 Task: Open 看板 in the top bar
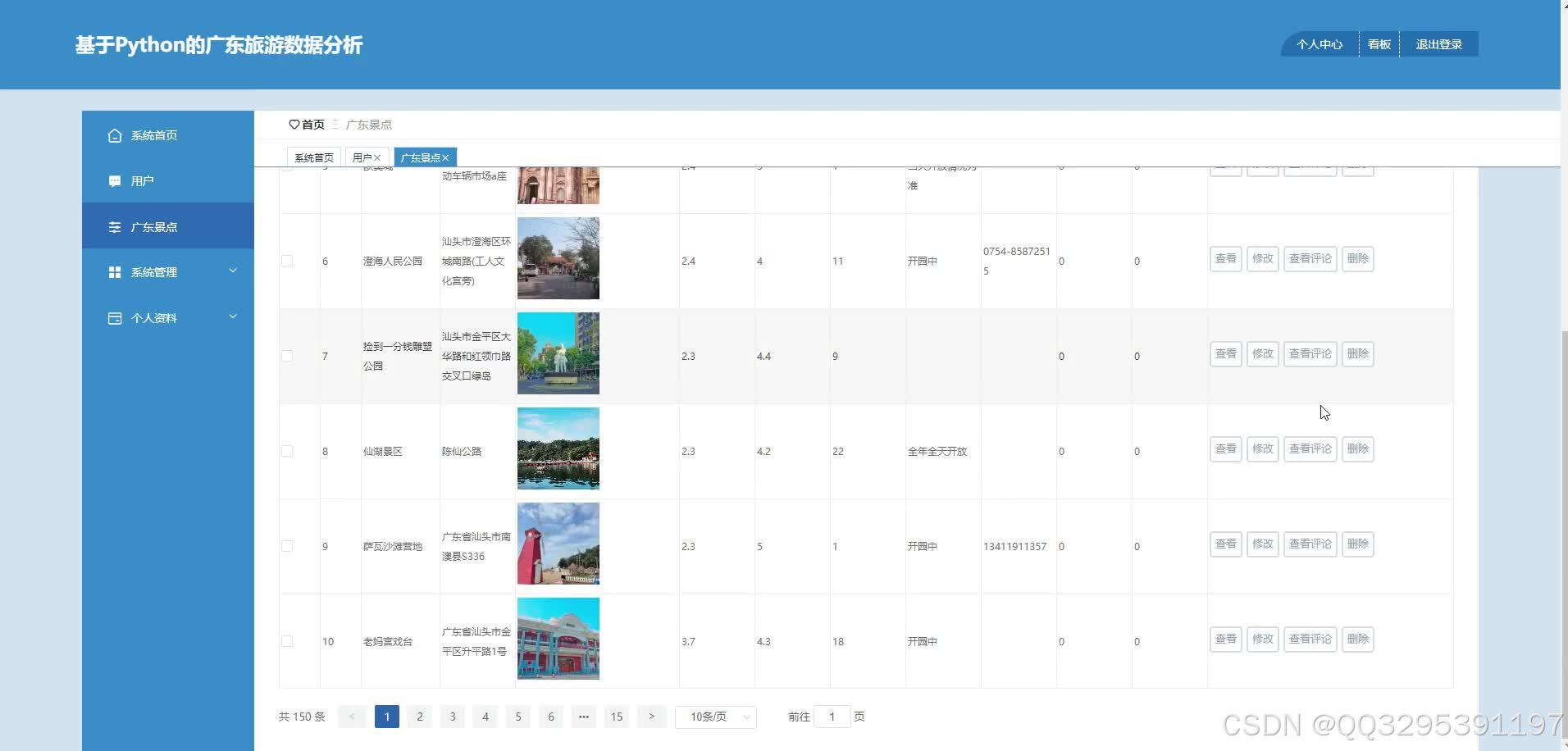coord(1379,44)
